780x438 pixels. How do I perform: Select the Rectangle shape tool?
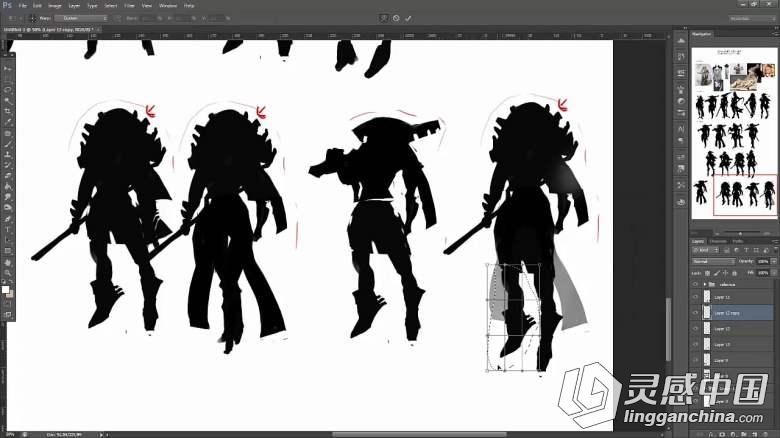click(x=7, y=251)
